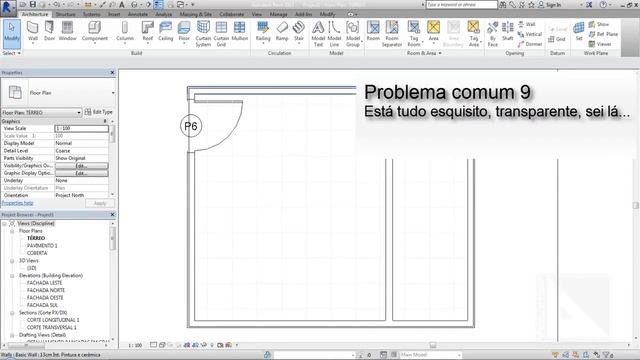Click the Edit Type button
The height and width of the screenshot is (360, 640).
98,112
